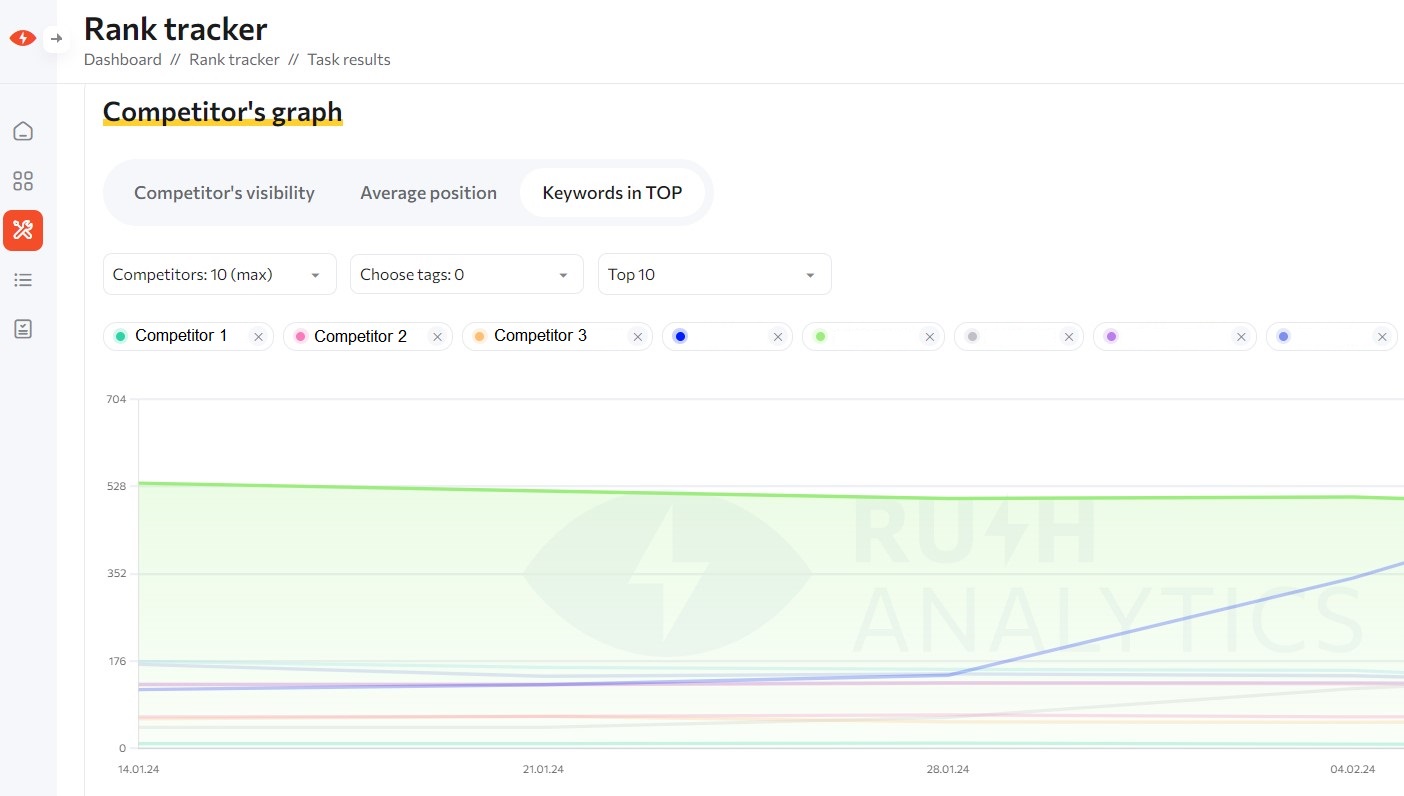
Task: Click the gray color dot
Action: (972, 337)
